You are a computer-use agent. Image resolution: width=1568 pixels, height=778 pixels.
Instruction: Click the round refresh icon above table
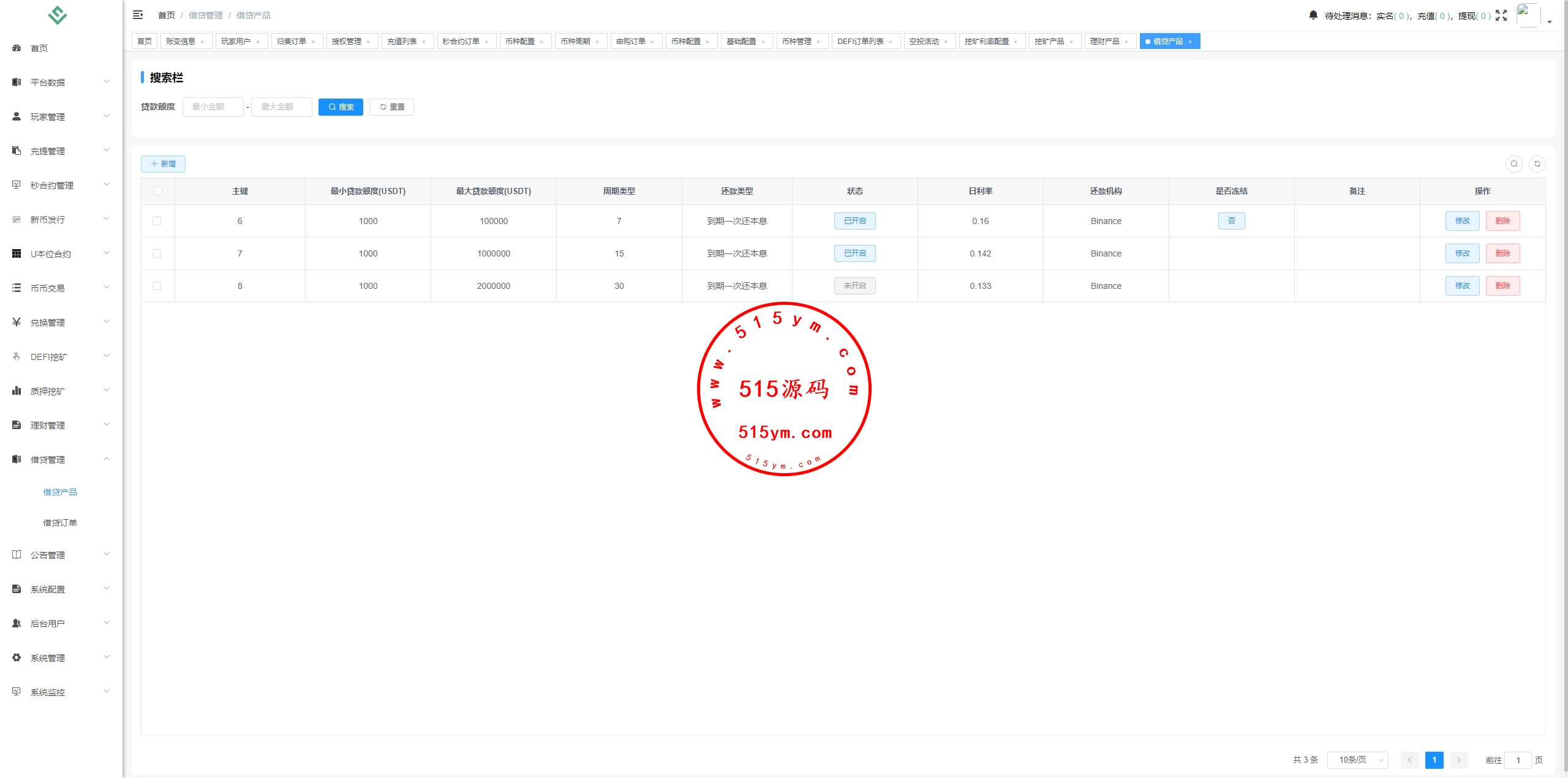pyautogui.click(x=1537, y=164)
